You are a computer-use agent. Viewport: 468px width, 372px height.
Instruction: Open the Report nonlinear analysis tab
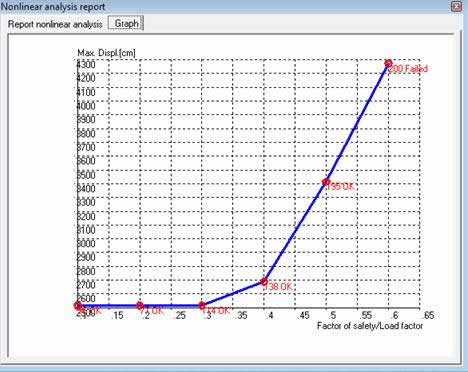(55, 24)
